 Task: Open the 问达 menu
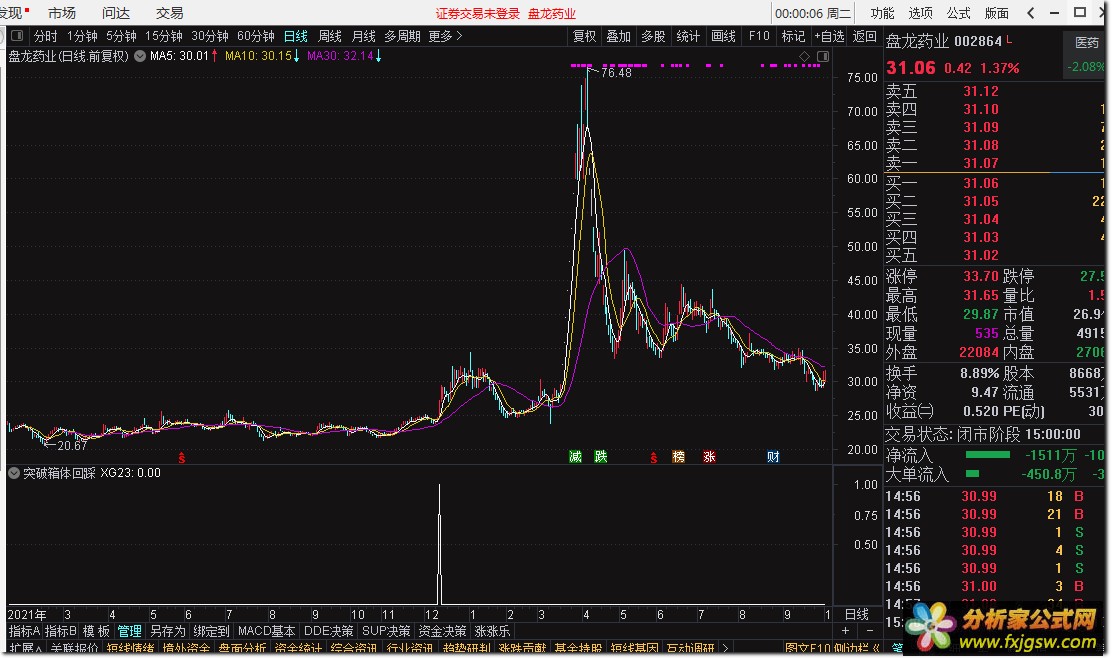point(116,13)
